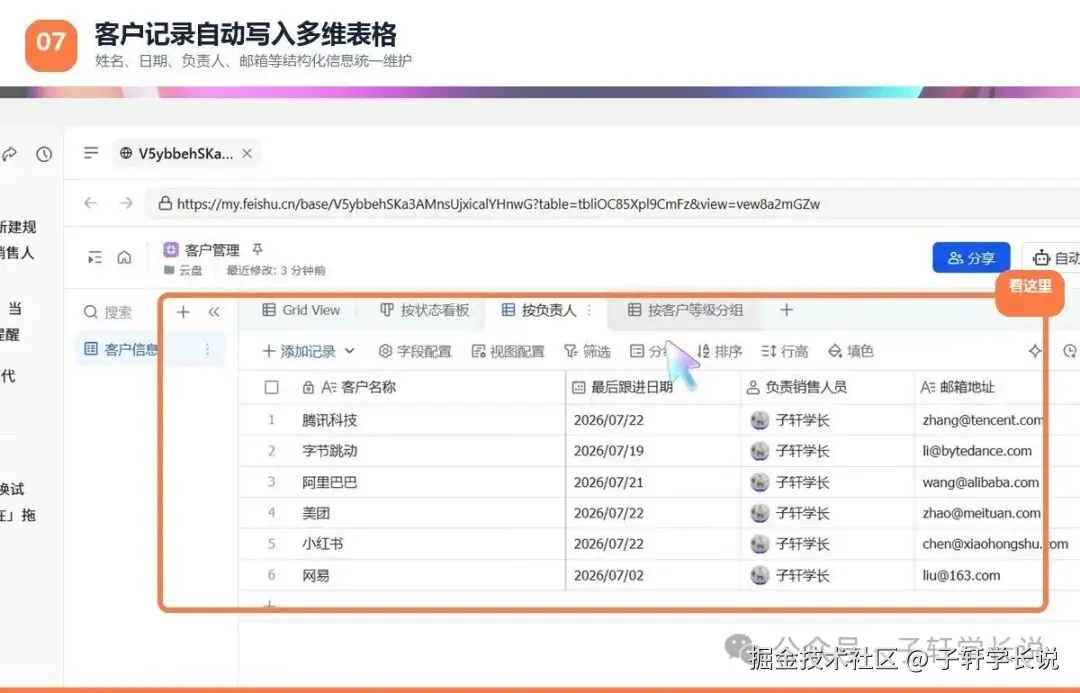Switch to the 按状态看板 view tab

[x=425, y=310]
